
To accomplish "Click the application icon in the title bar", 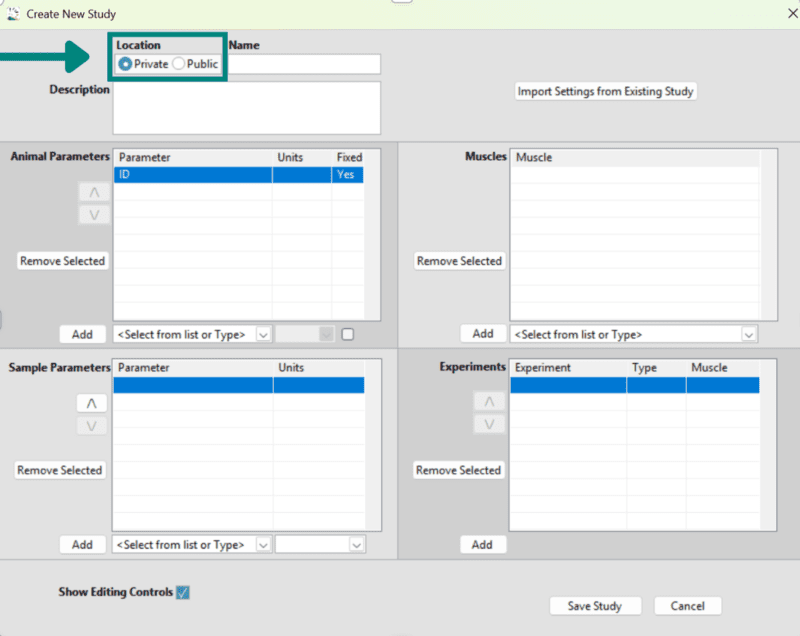I will click(14, 13).
